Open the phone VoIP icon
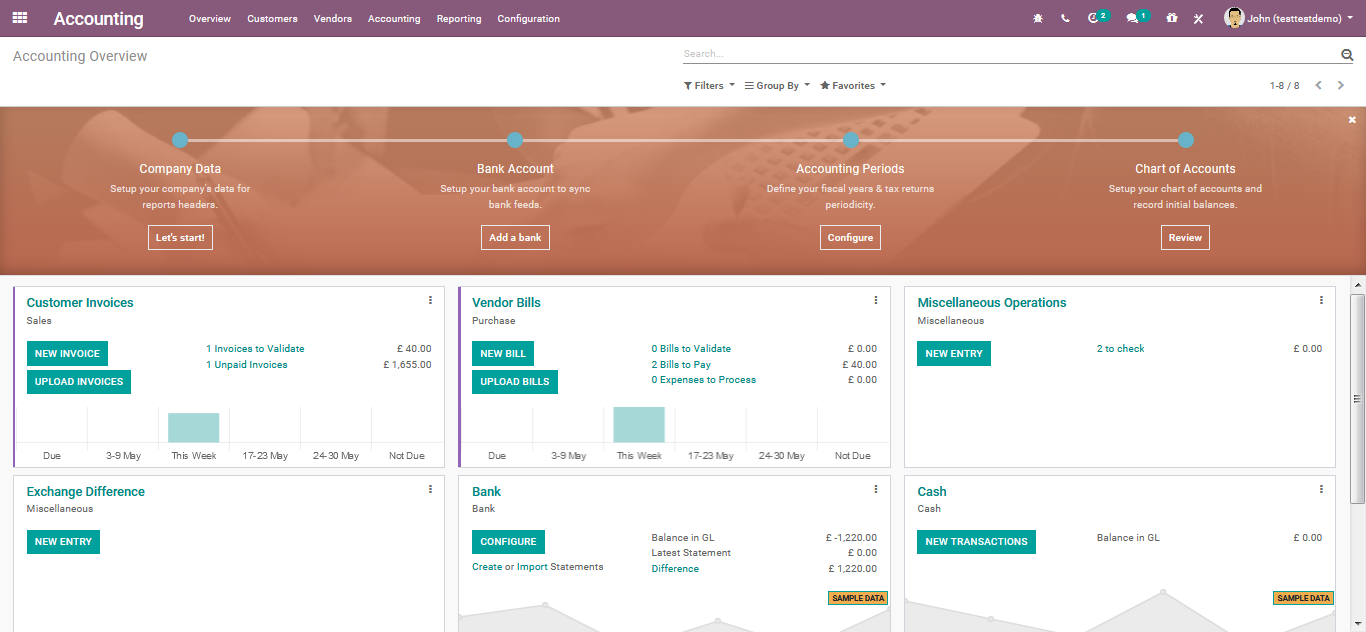This screenshot has width=1366, height=632. coord(1065,18)
